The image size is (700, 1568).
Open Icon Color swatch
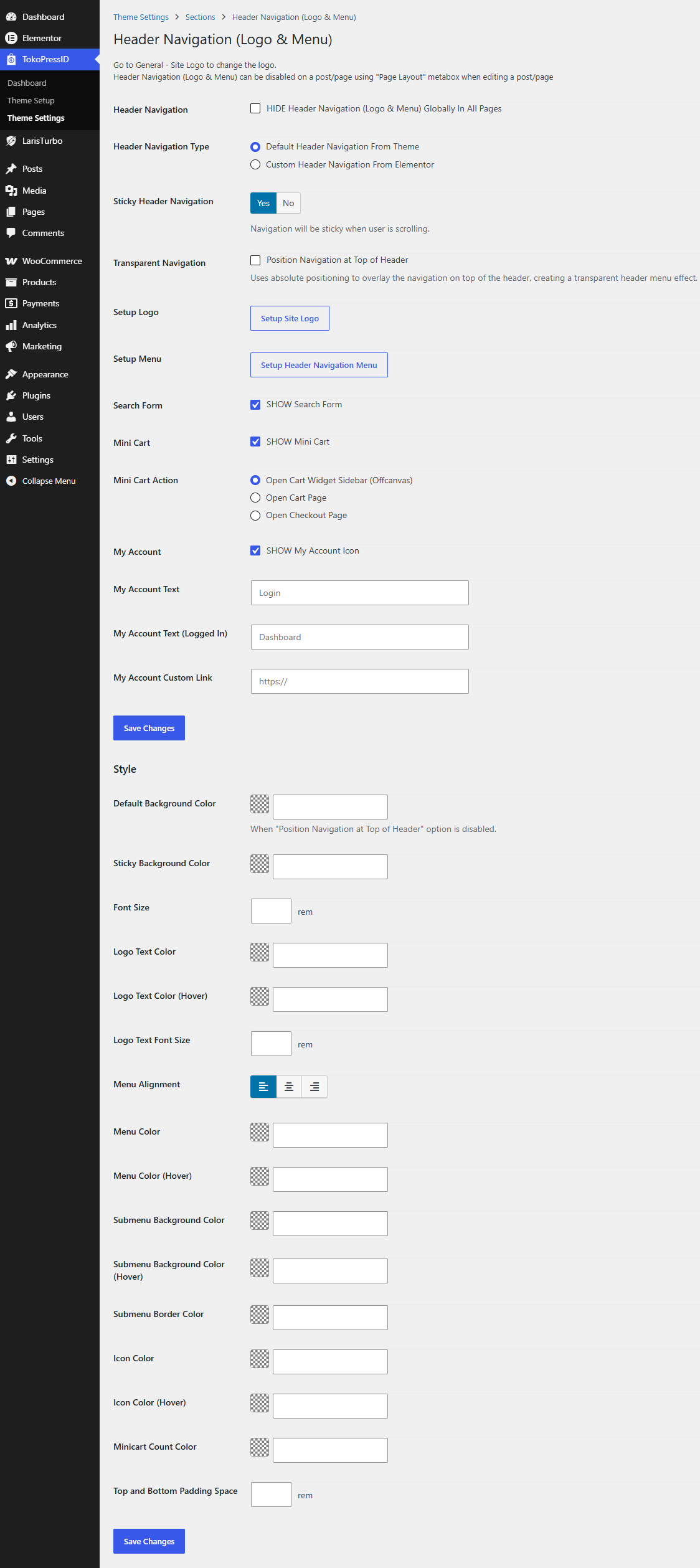tap(260, 1359)
